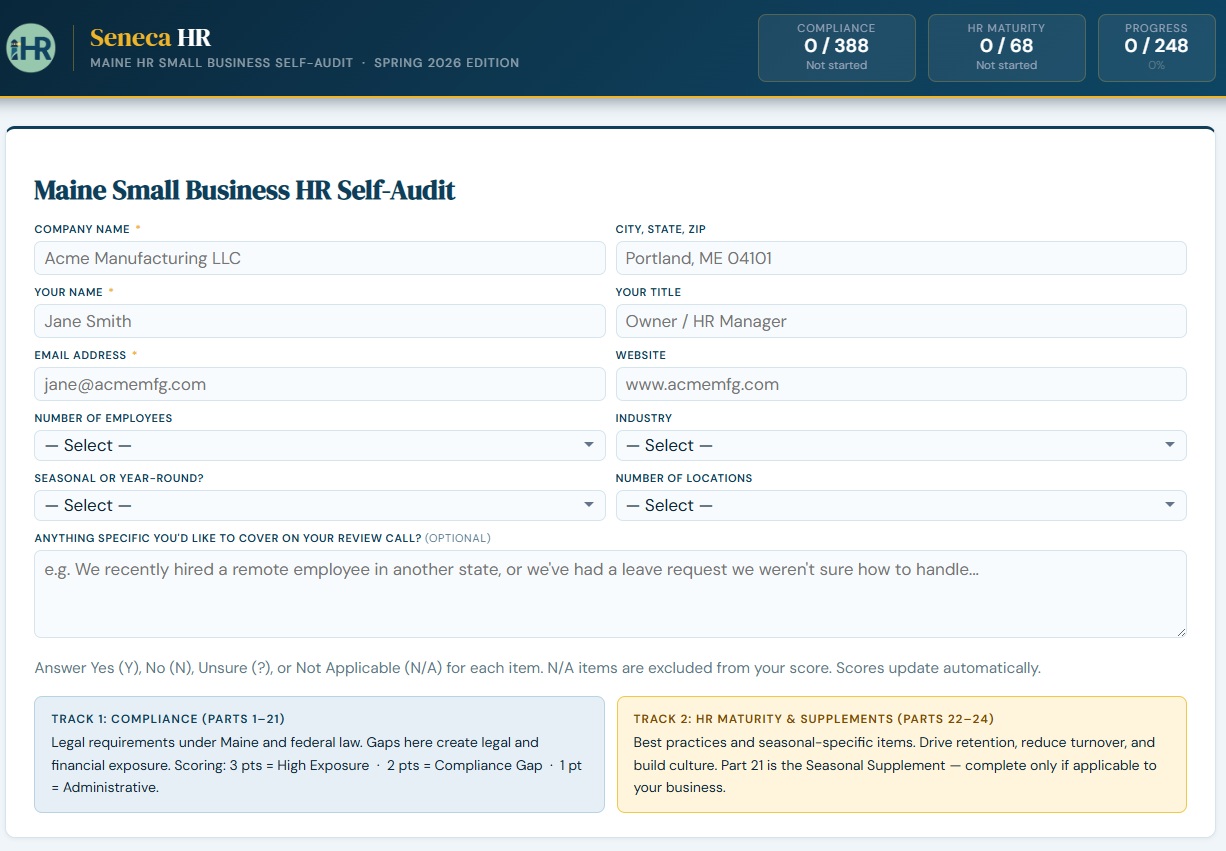Select the Track 2: HR Maturity panel
1226x851 pixels.
[901, 754]
